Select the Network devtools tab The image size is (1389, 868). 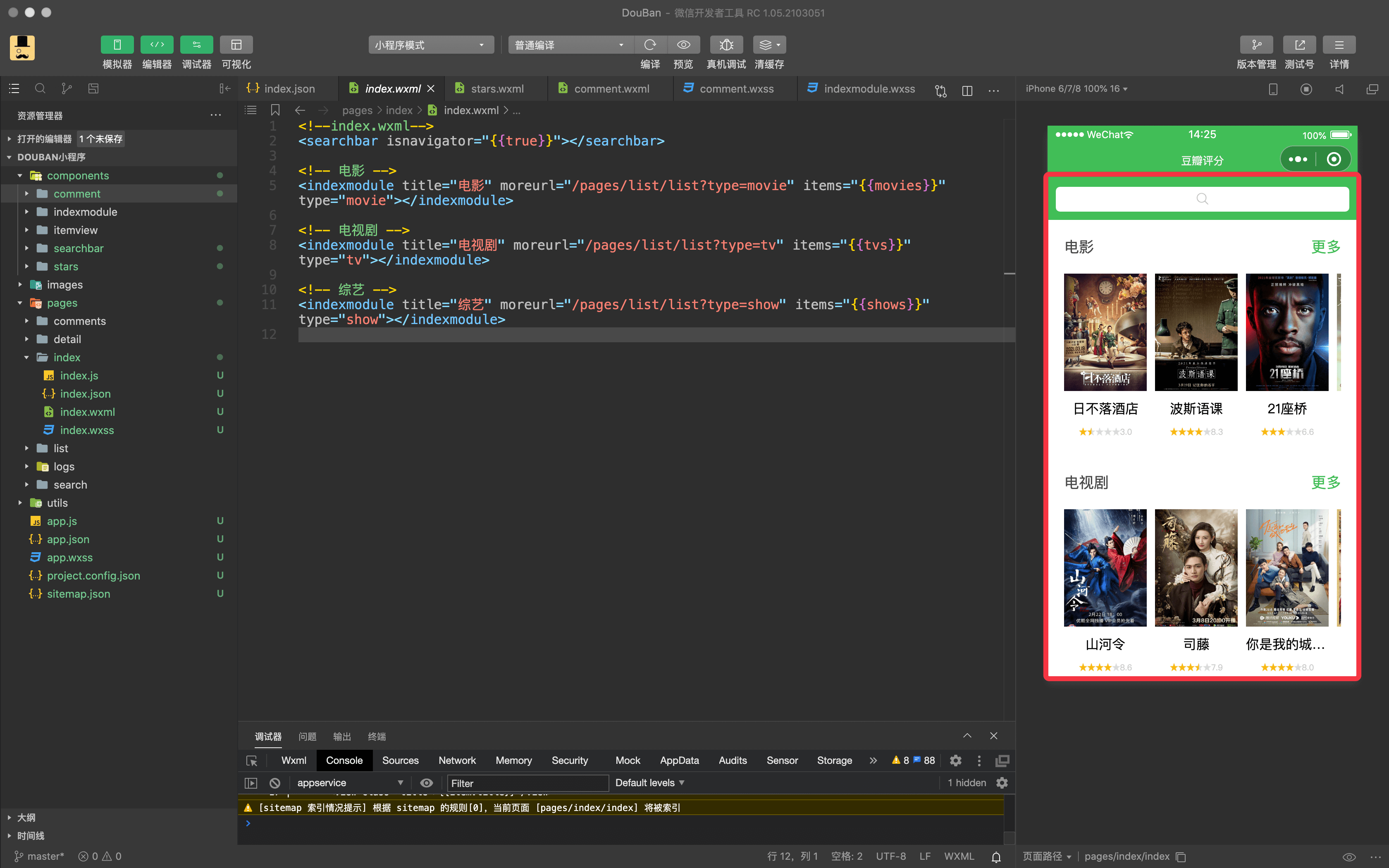click(x=458, y=760)
